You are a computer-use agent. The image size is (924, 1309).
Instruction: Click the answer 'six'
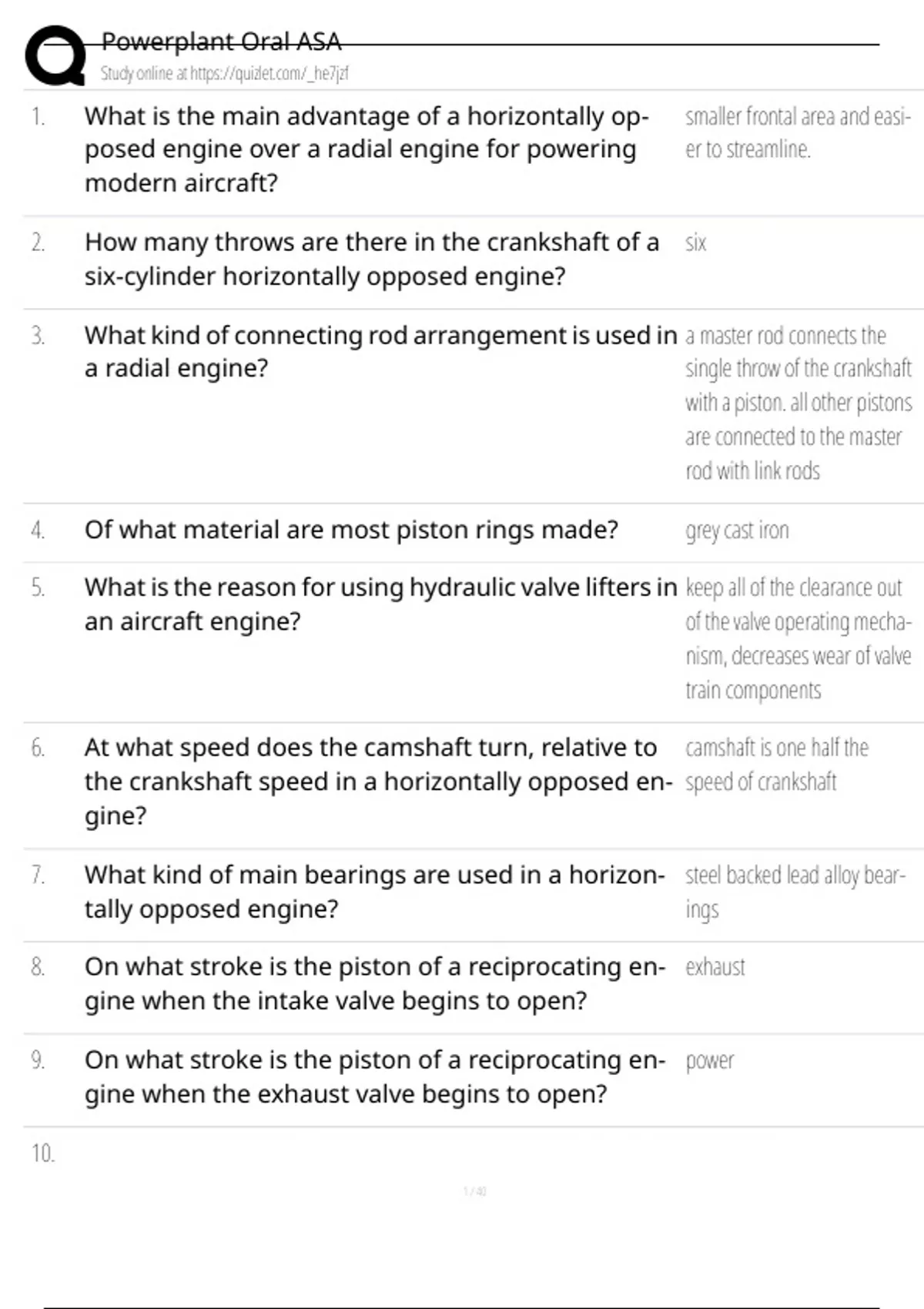(695, 243)
